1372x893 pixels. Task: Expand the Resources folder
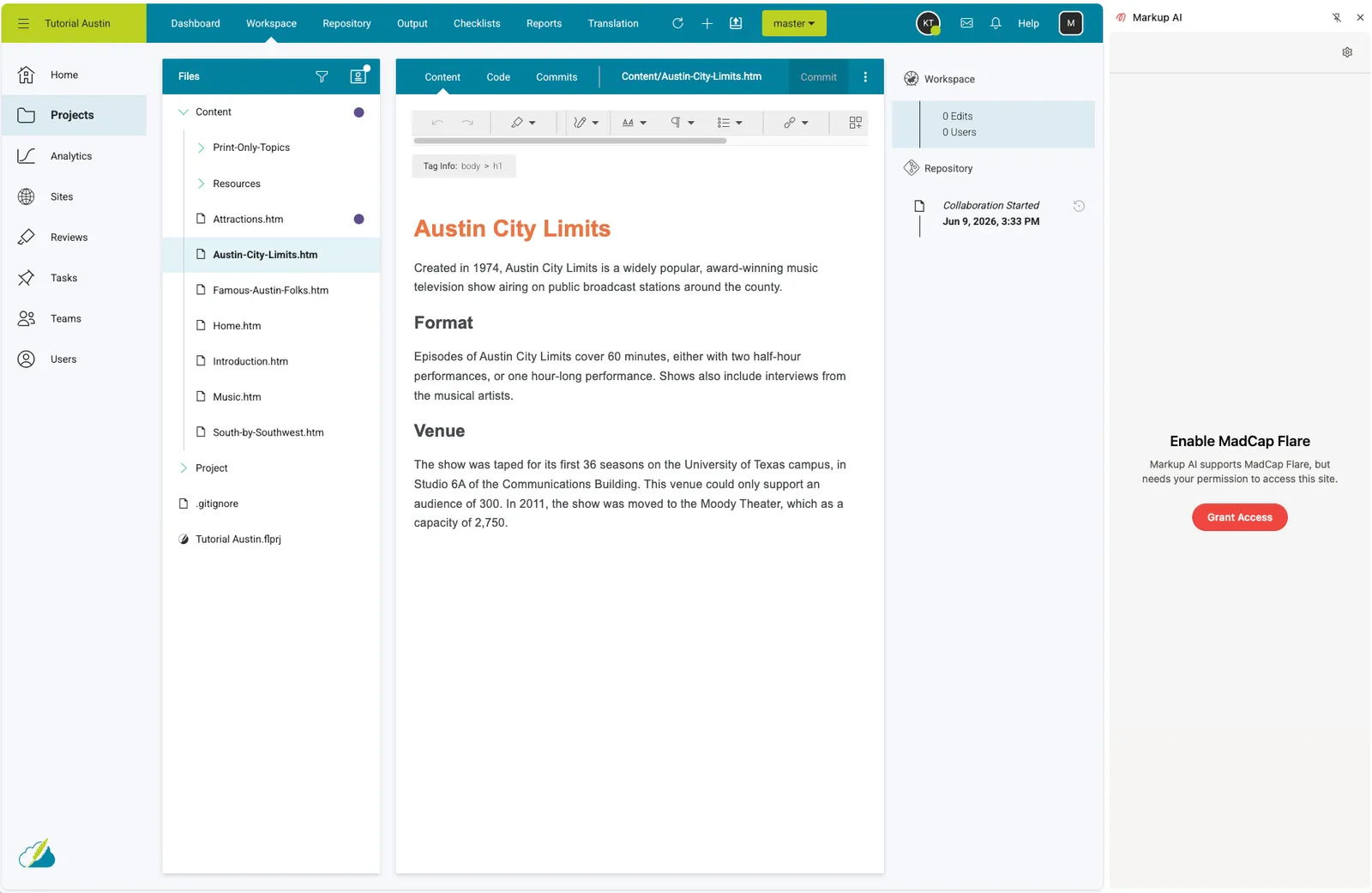[x=201, y=184]
